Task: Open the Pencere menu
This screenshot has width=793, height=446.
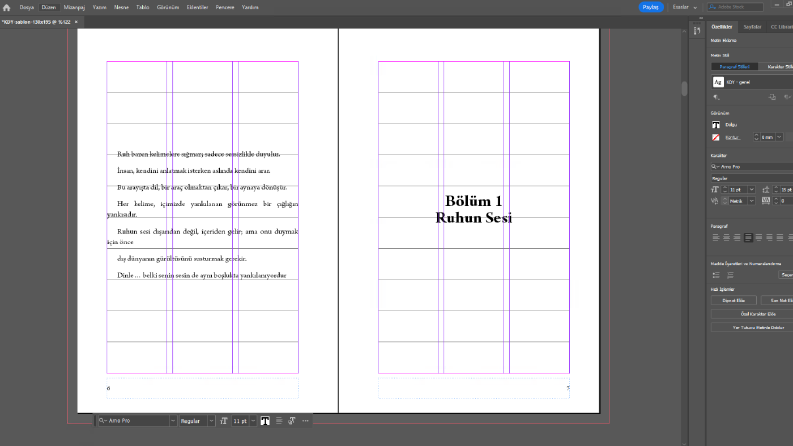Action: click(225, 8)
